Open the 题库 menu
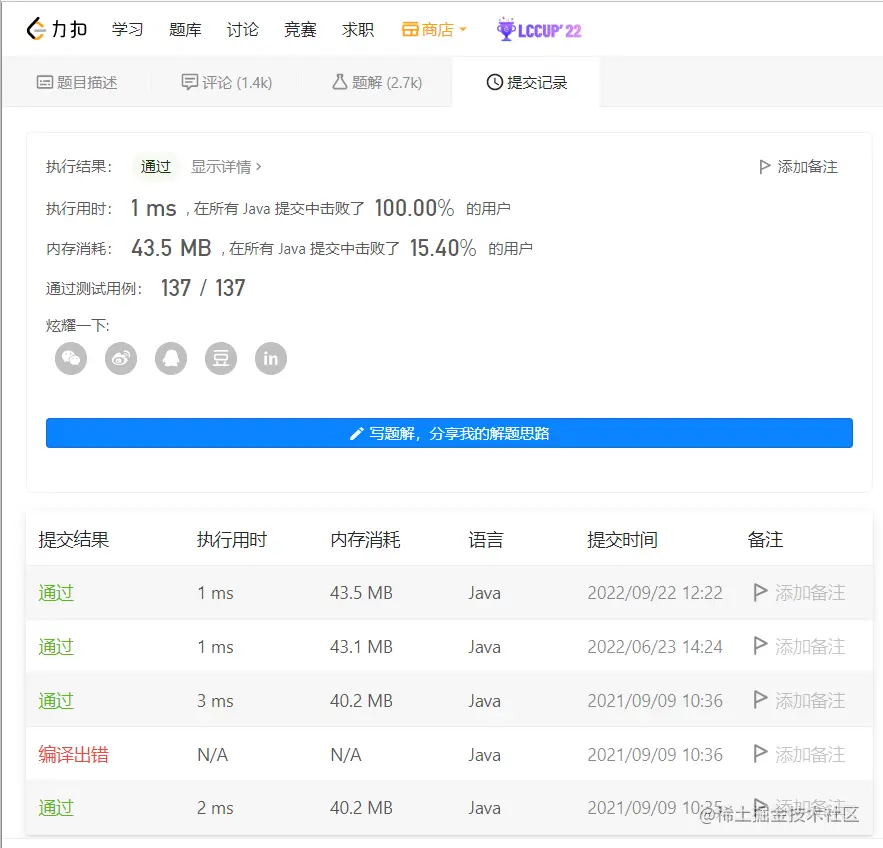The height and width of the screenshot is (848, 883). tap(185, 29)
